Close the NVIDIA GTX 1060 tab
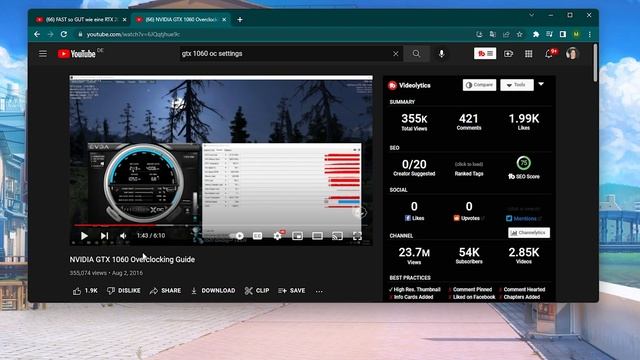Viewport: 640px width, 360px height. coord(224,20)
